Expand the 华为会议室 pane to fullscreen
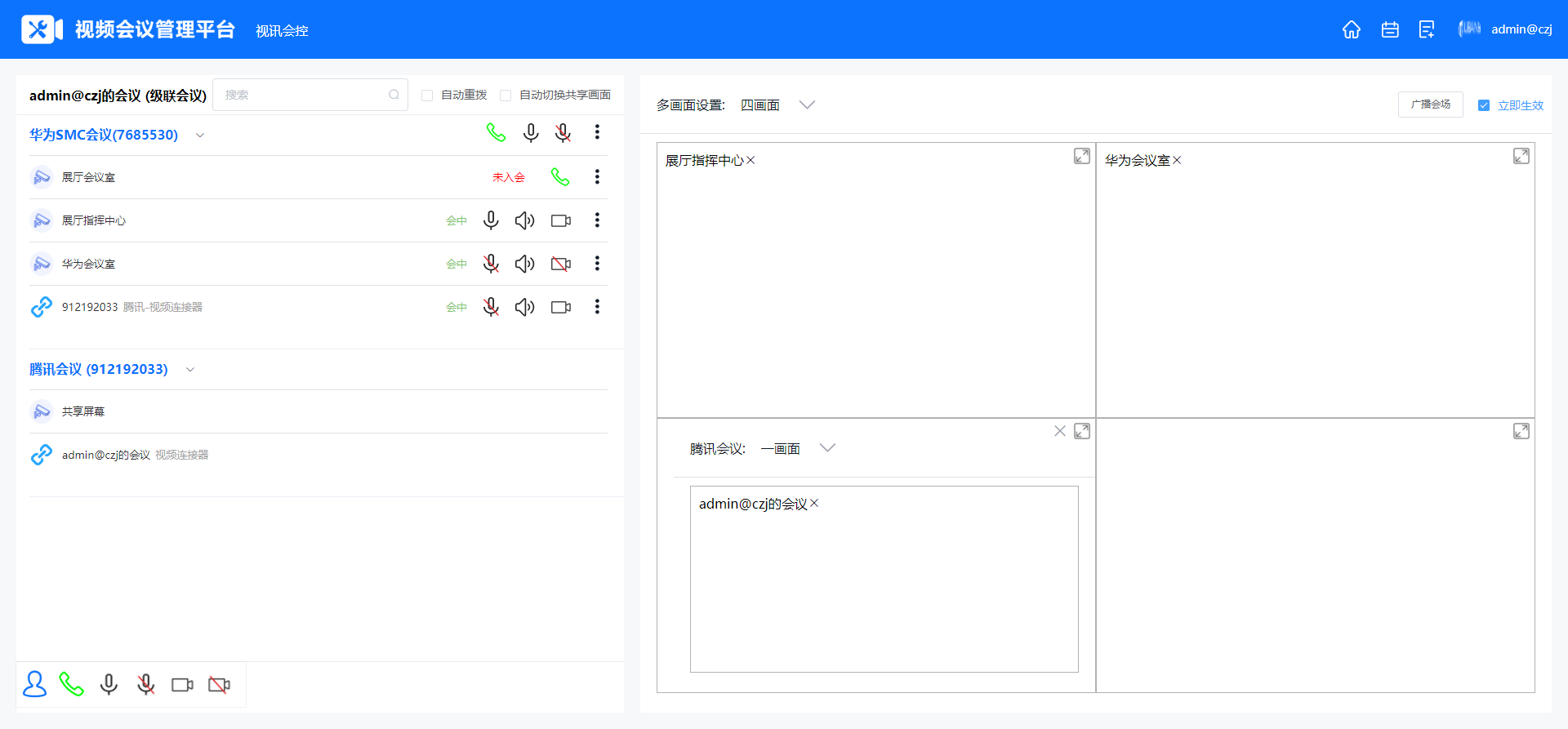This screenshot has width=1568, height=729. click(1521, 156)
